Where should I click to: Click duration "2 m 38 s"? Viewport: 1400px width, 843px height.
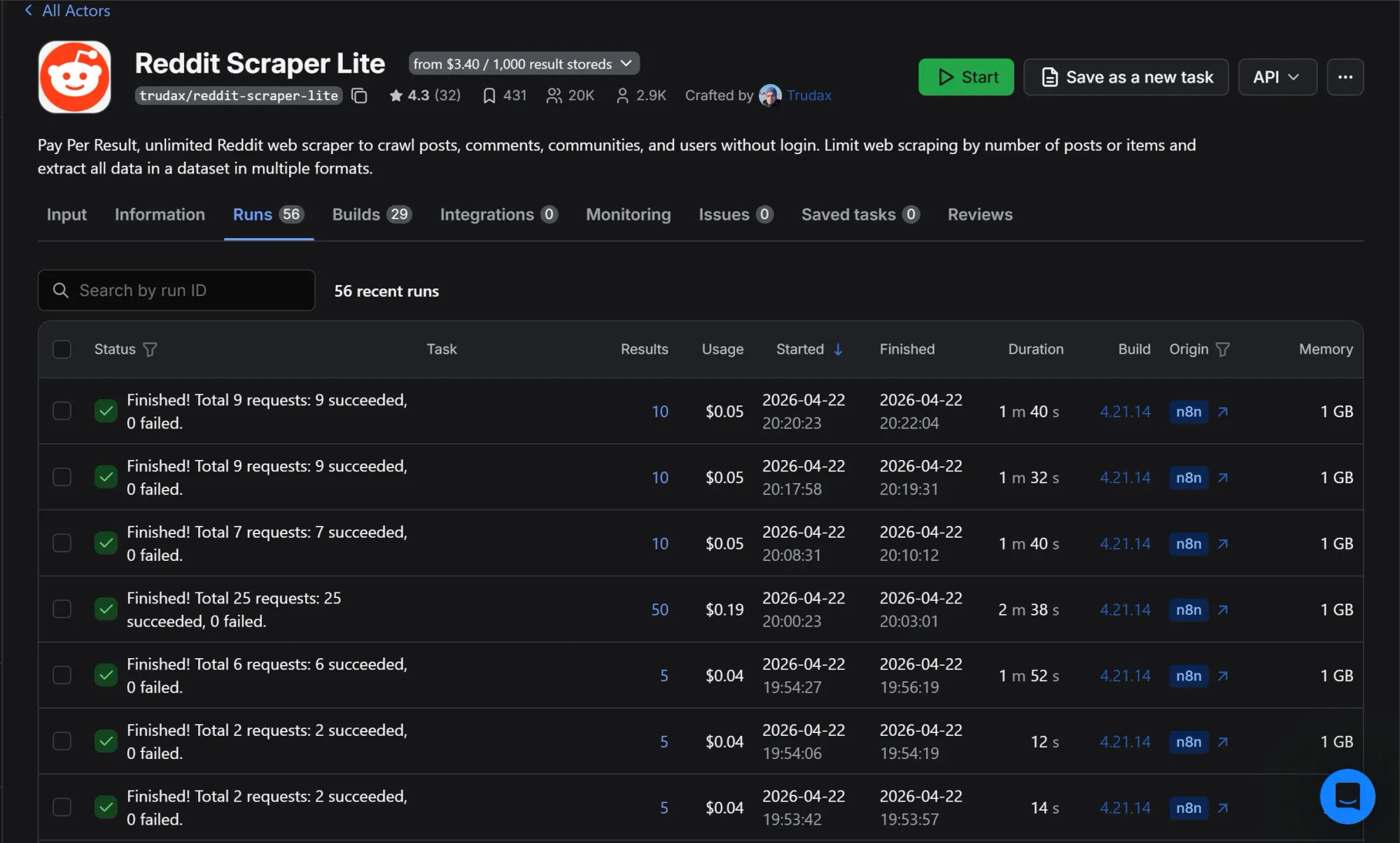pos(1028,610)
